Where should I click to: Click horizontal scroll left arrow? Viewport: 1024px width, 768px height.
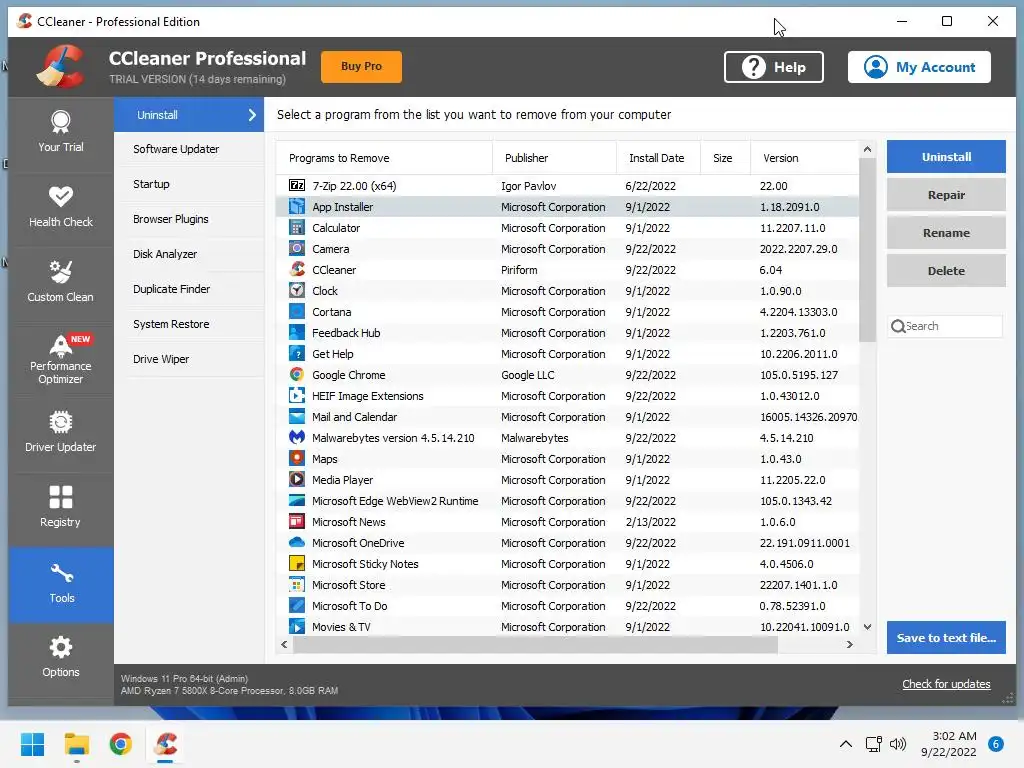(x=284, y=644)
